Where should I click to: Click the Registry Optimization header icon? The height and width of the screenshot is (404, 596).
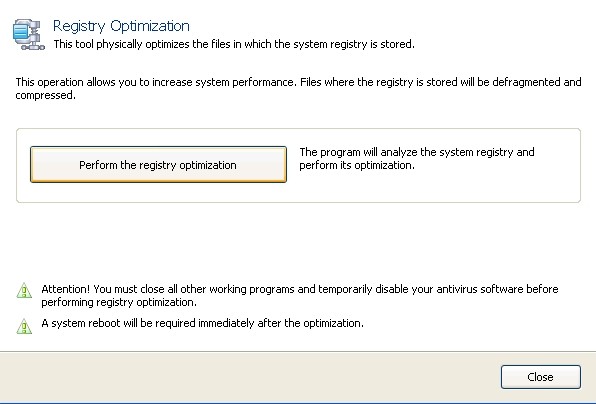click(x=29, y=34)
